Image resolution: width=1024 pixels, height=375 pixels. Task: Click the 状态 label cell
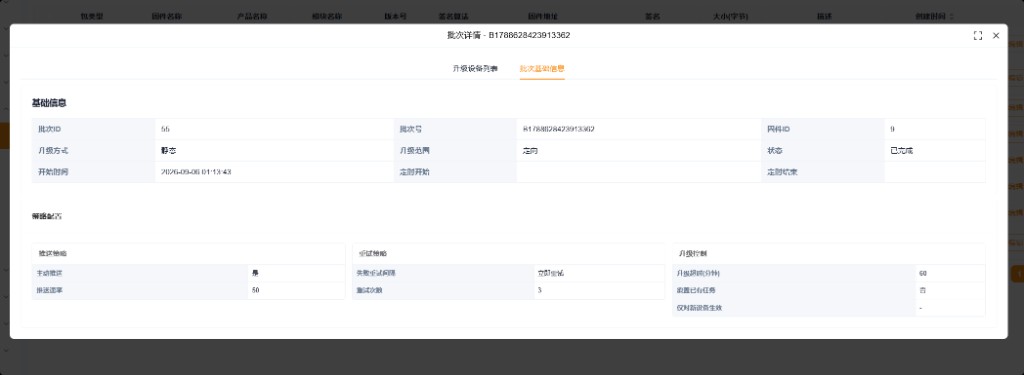(824, 151)
